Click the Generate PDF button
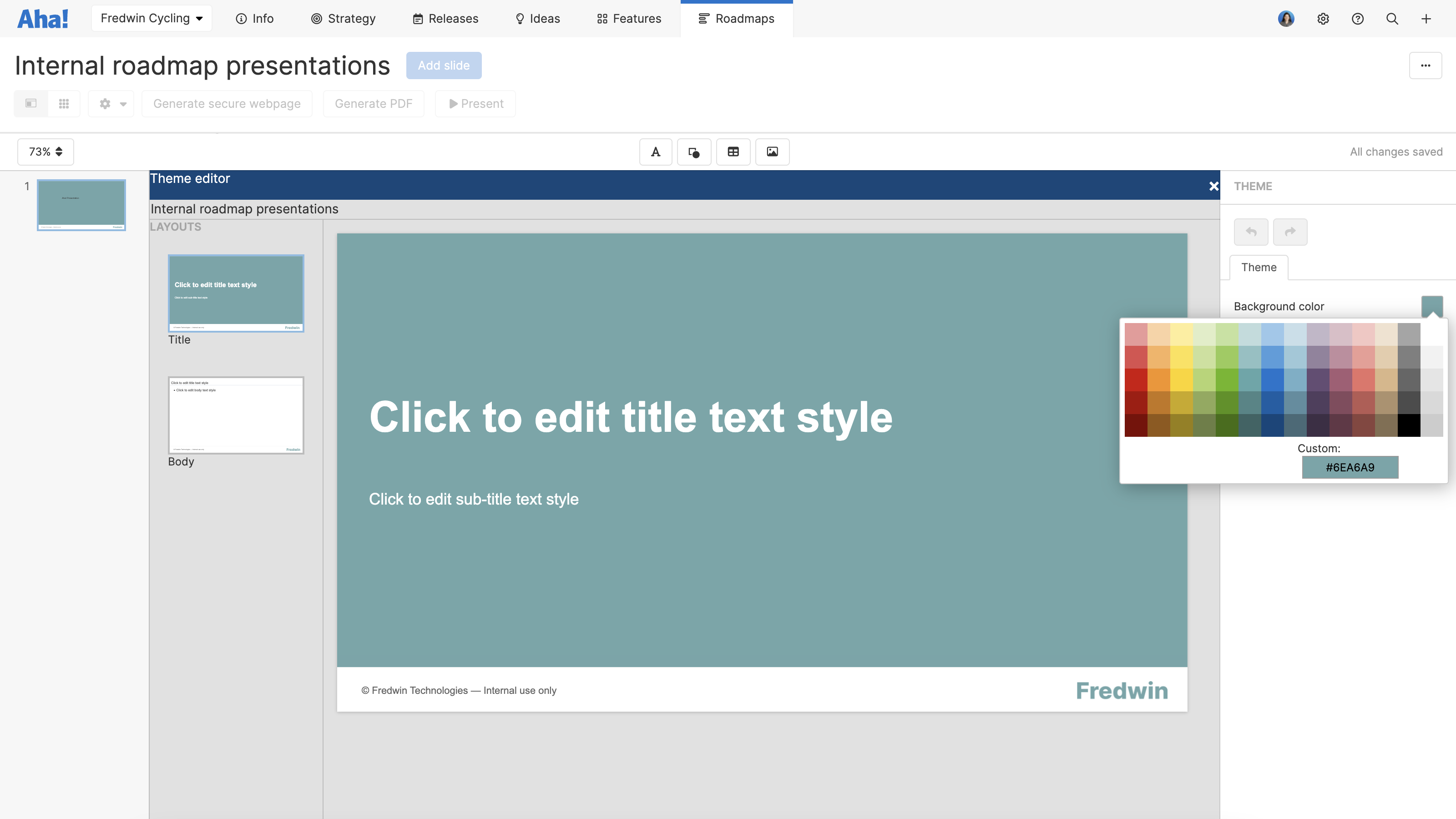Image resolution: width=1456 pixels, height=819 pixels. pyautogui.click(x=374, y=103)
